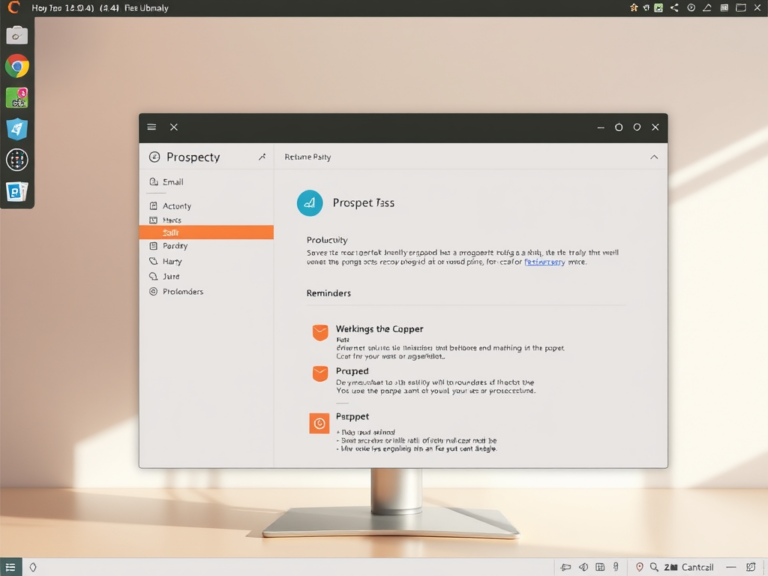
Task: Select Actonty in the sidebar
Action: pos(176,206)
